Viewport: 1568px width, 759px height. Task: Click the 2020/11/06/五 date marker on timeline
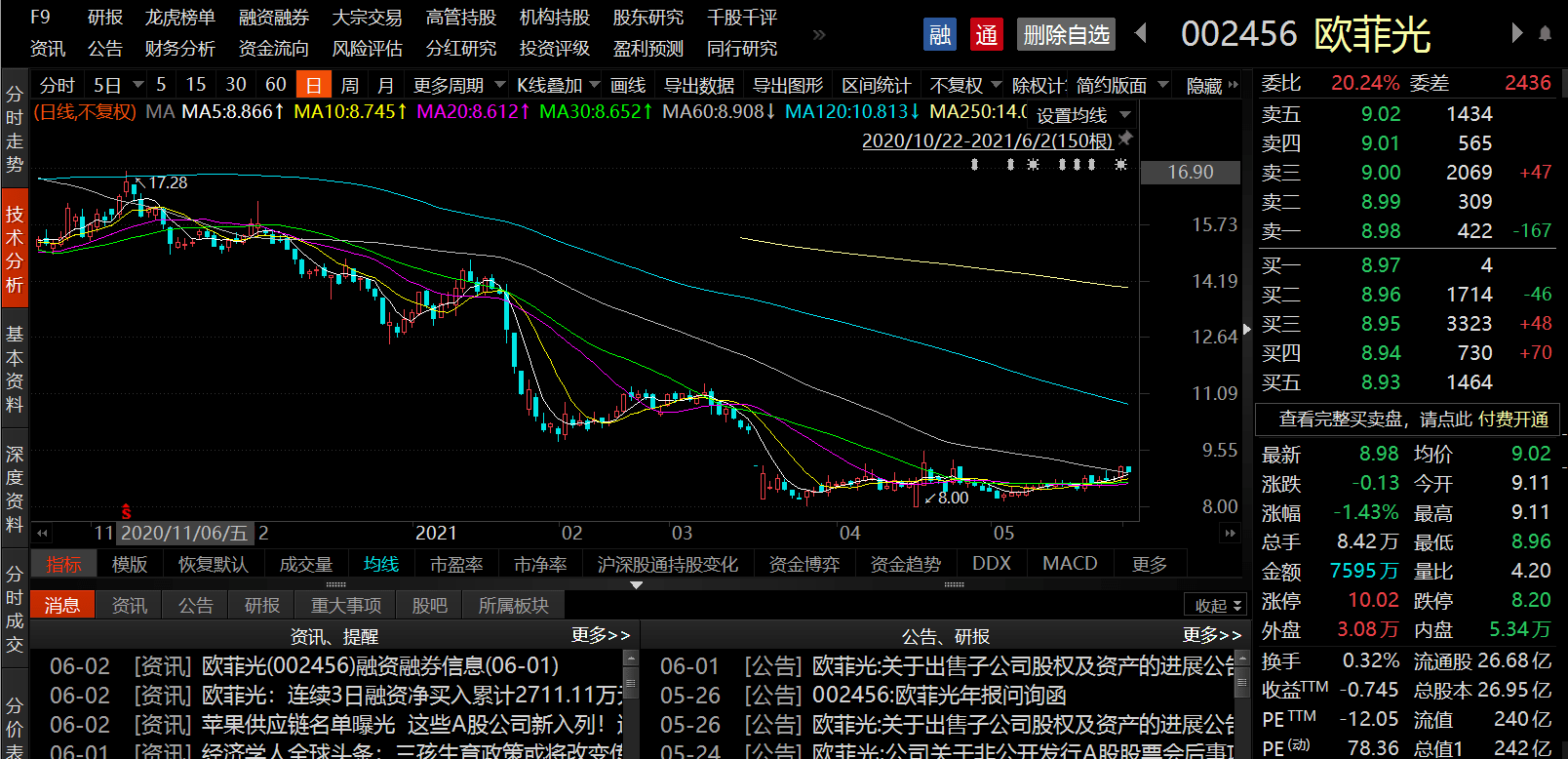(184, 534)
